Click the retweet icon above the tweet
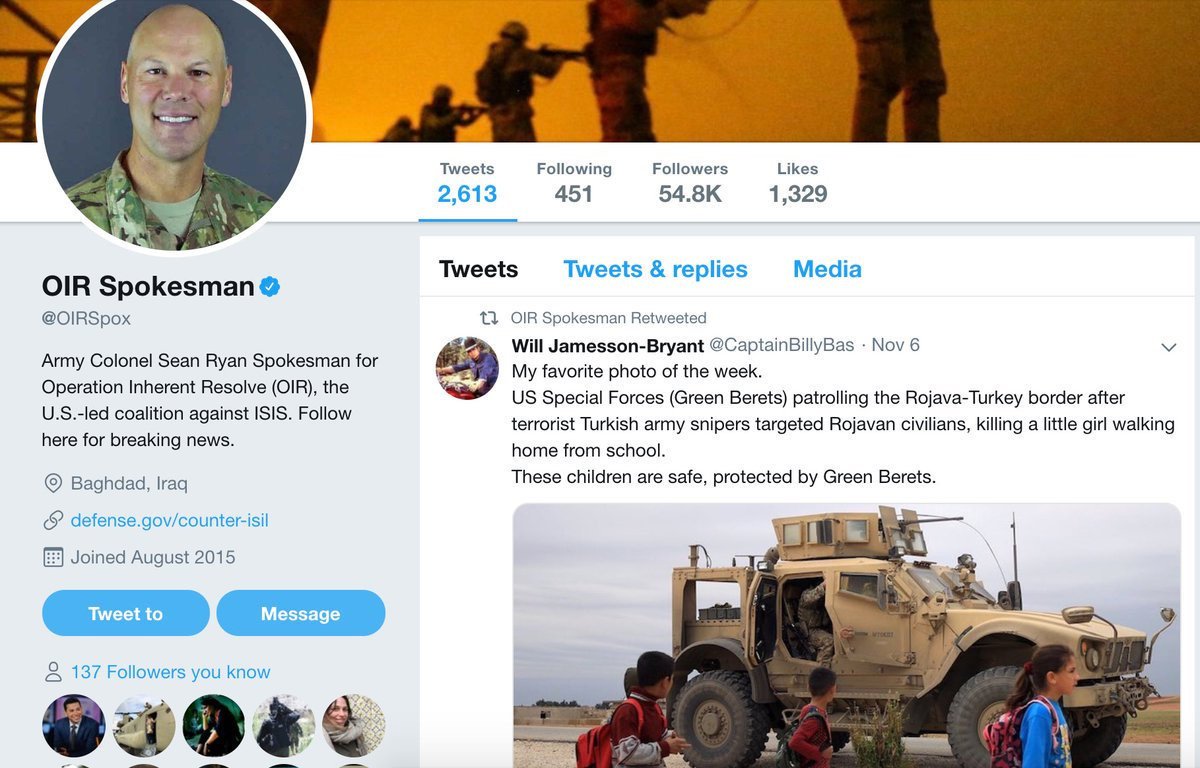The image size is (1200, 768). pos(489,318)
